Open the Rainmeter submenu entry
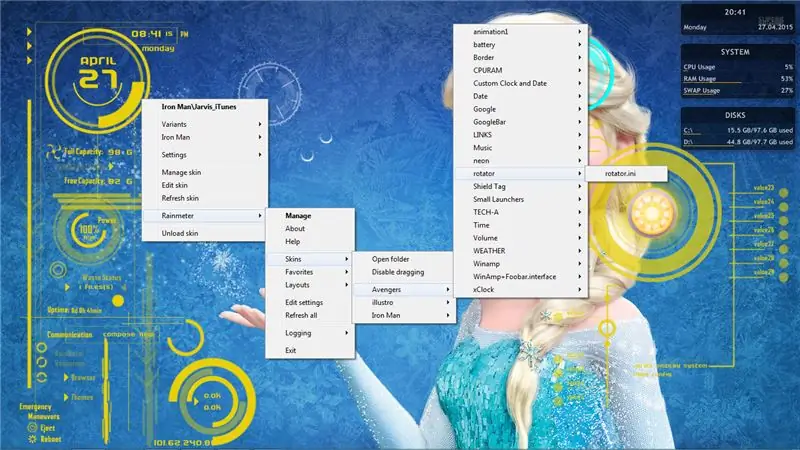Viewport: 800px width, 450px height. tap(205, 216)
